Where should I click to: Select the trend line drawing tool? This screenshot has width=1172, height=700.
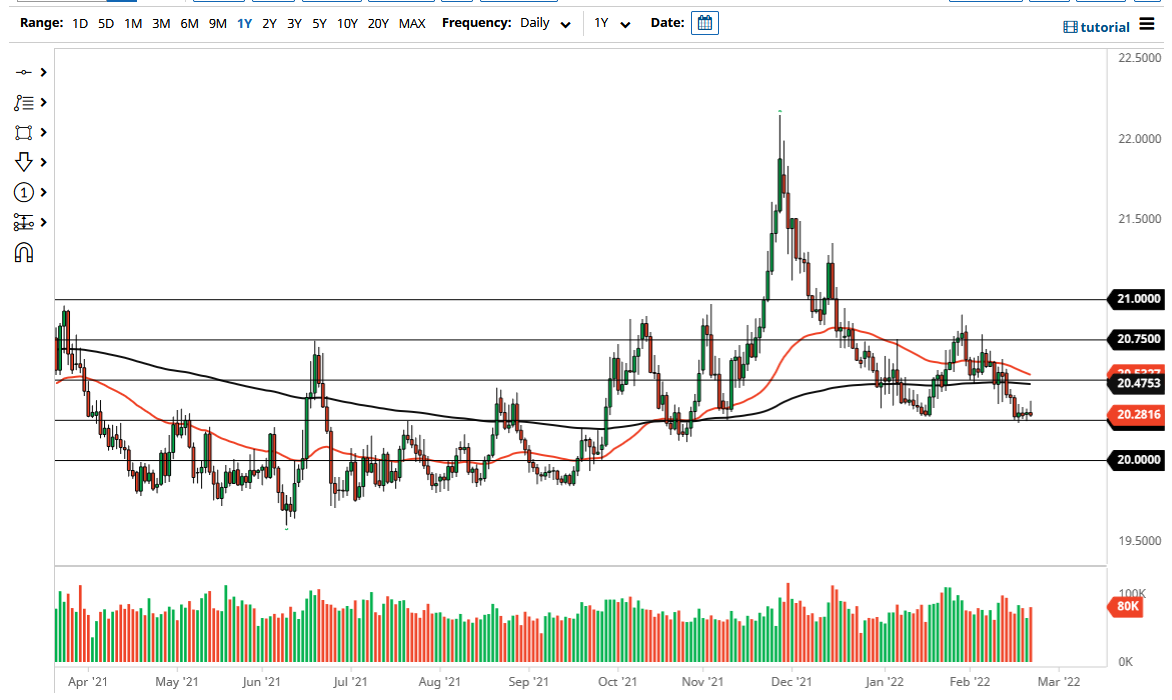pyautogui.click(x=25, y=72)
